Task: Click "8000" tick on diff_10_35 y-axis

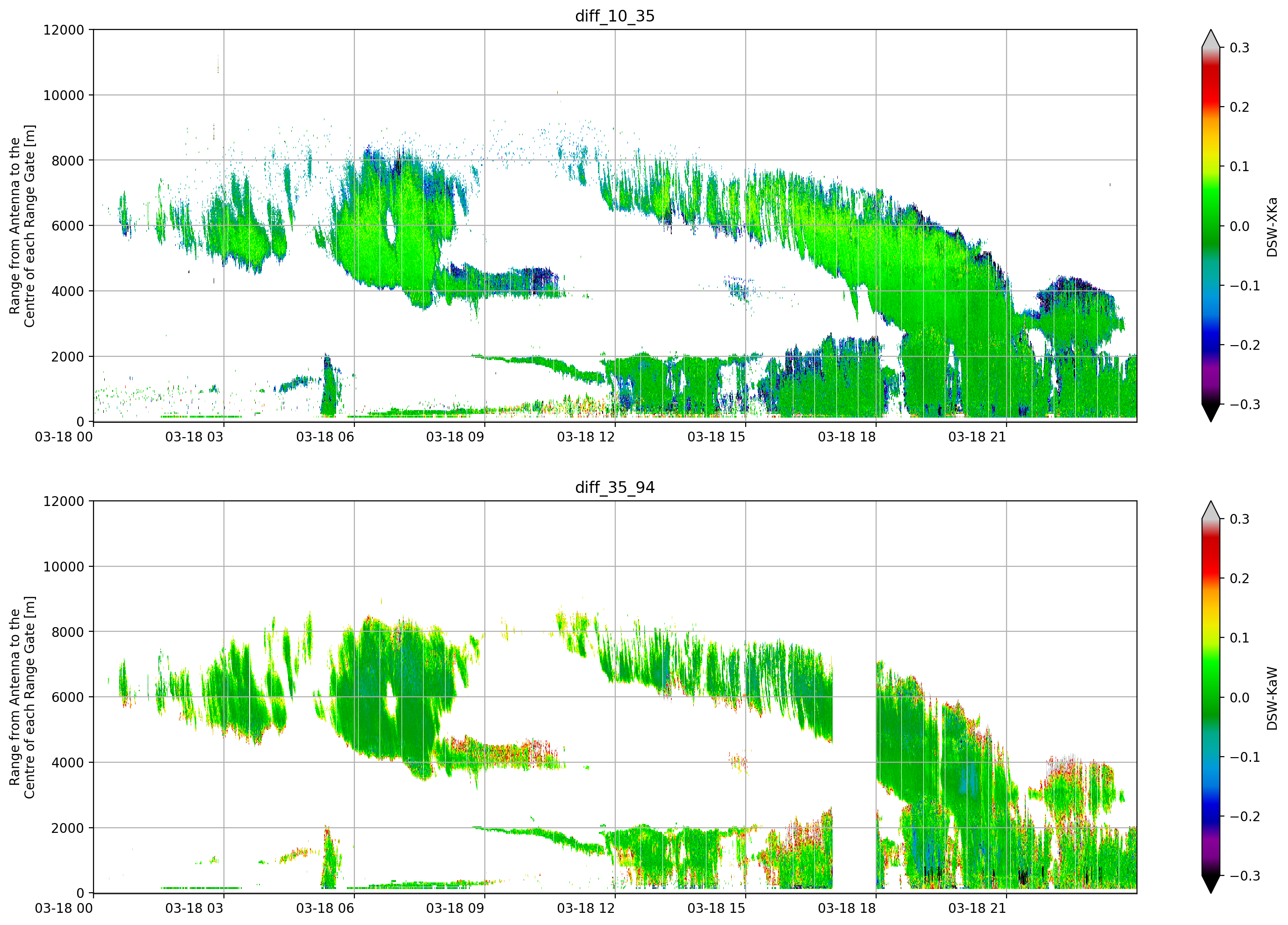Action: pos(68,160)
